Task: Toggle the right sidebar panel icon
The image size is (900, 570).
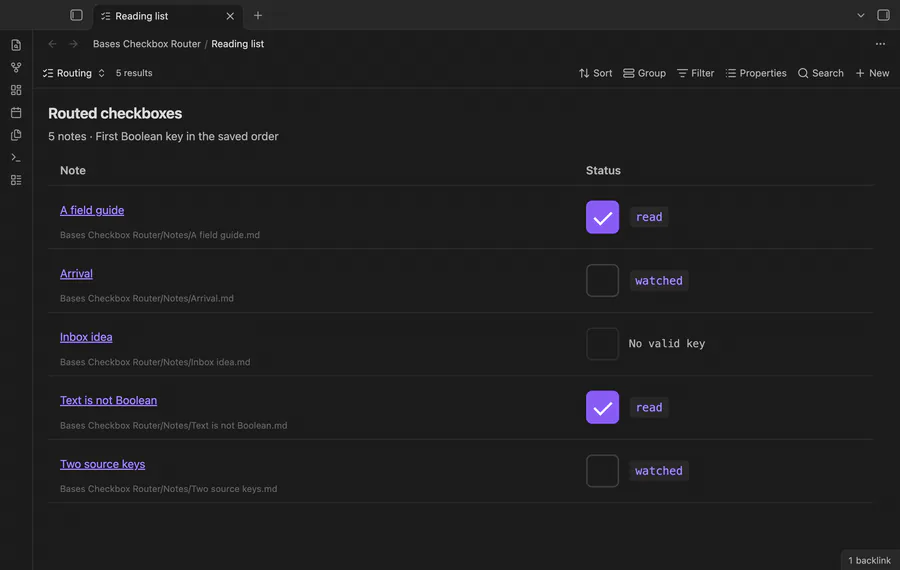Action: 883,15
